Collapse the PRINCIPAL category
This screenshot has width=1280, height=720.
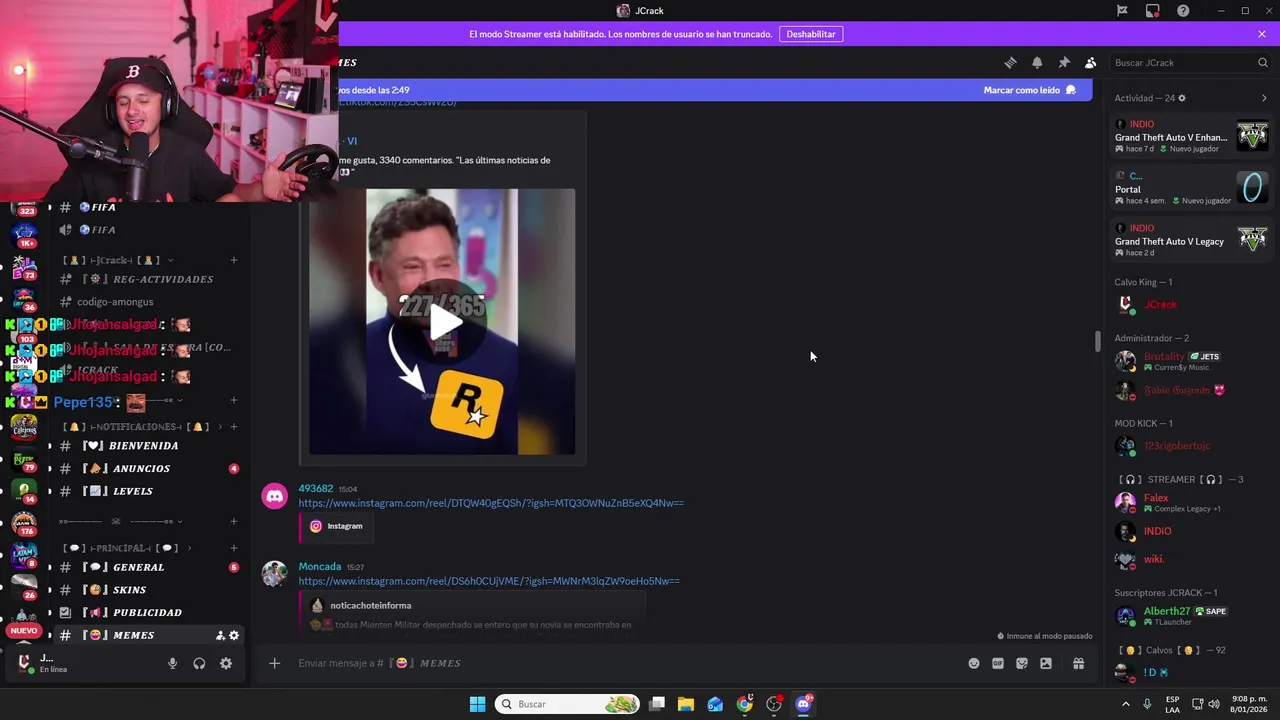(x=127, y=548)
